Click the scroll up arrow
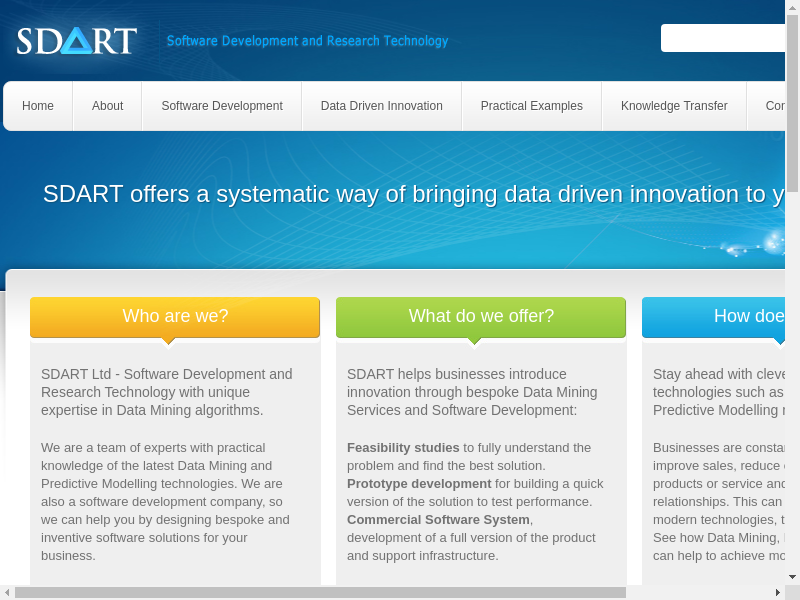This screenshot has height=600, width=800. tap(792, 7)
